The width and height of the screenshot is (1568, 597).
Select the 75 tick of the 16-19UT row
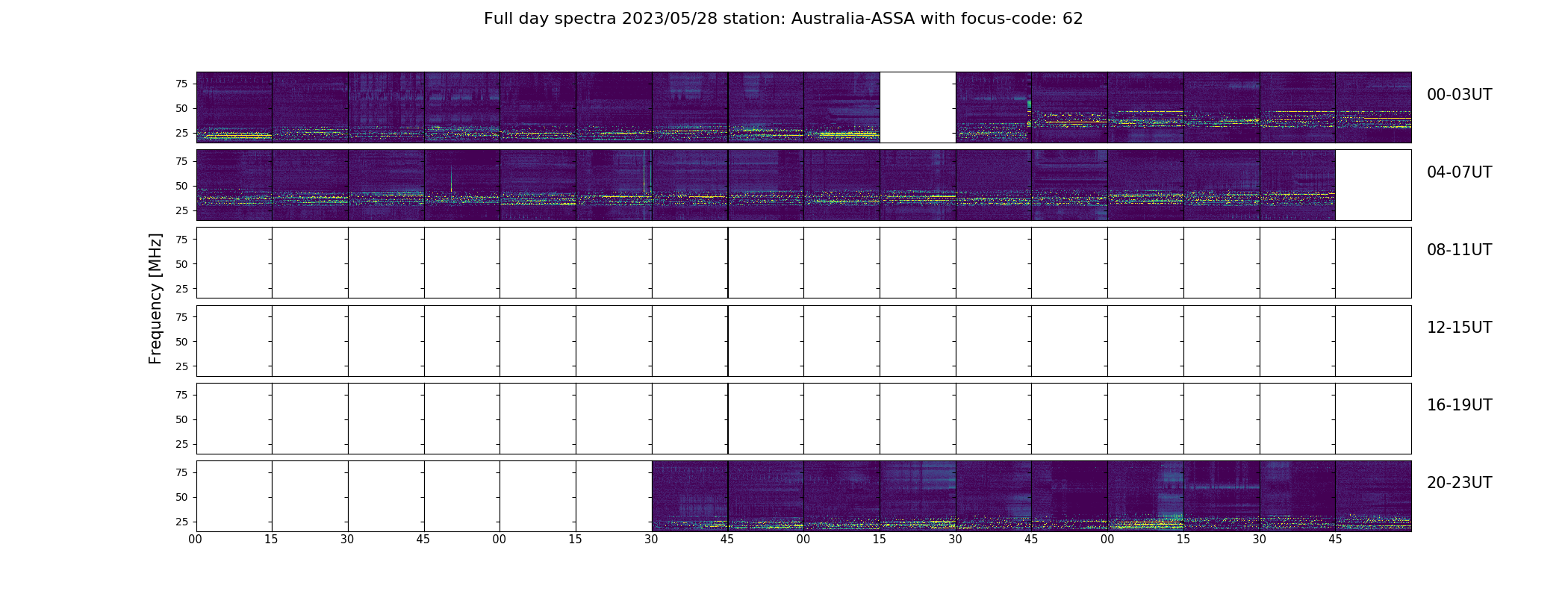click(181, 395)
